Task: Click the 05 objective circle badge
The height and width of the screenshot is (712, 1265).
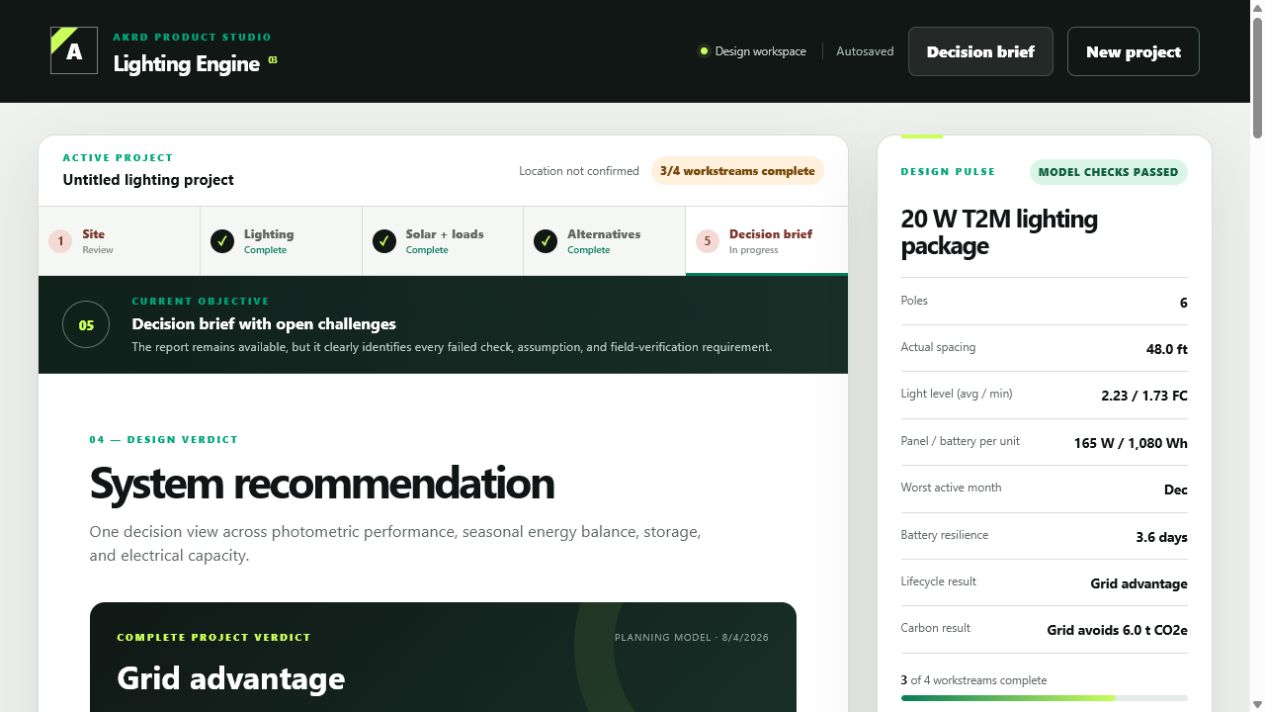Action: pos(86,325)
